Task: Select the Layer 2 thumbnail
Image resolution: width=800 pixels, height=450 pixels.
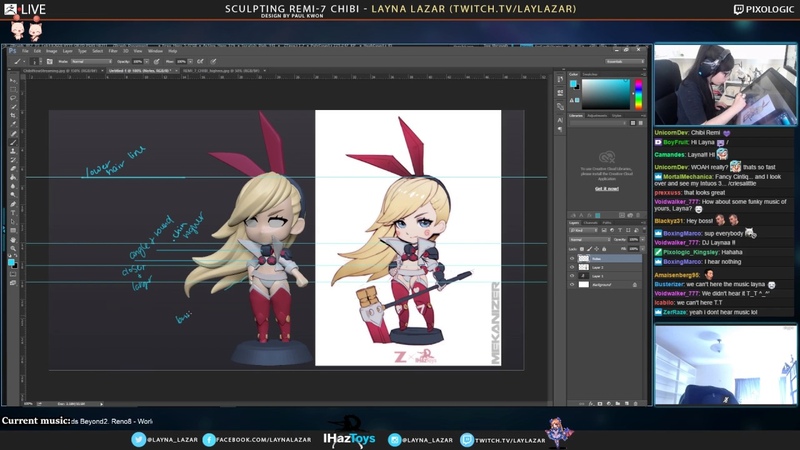Action: click(584, 267)
